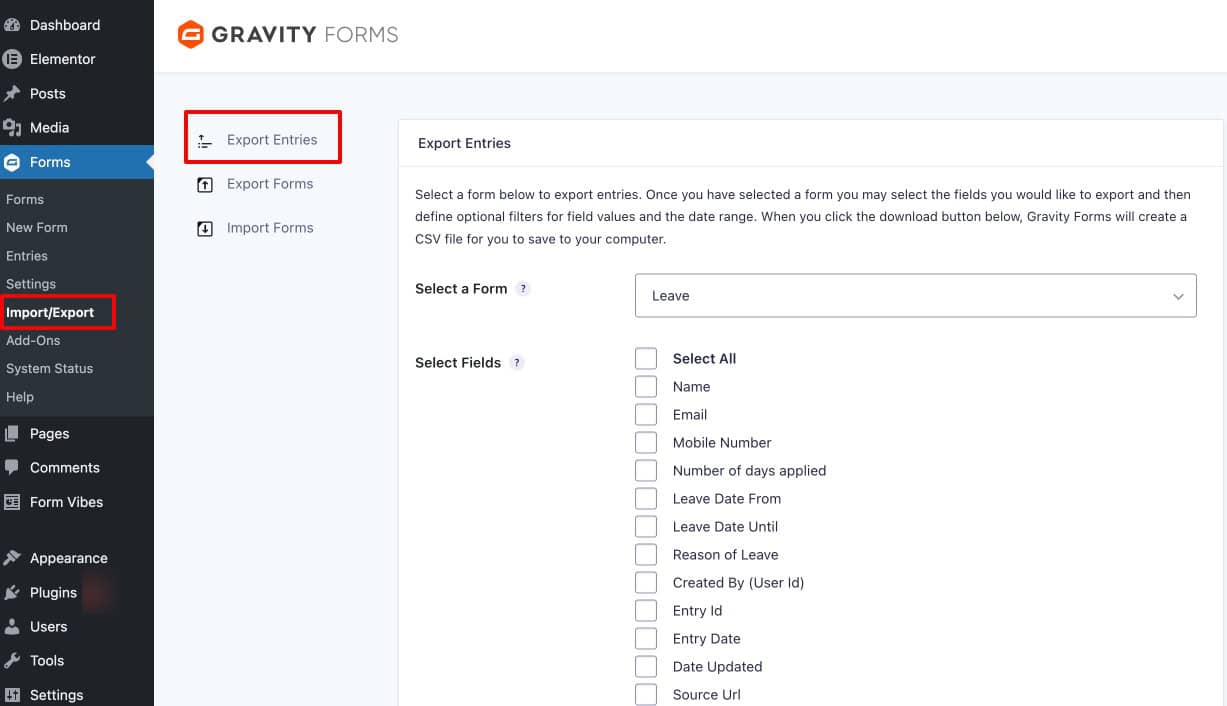Open the Posts menu link
Viewport: 1227px width, 706px height.
tap(48, 93)
